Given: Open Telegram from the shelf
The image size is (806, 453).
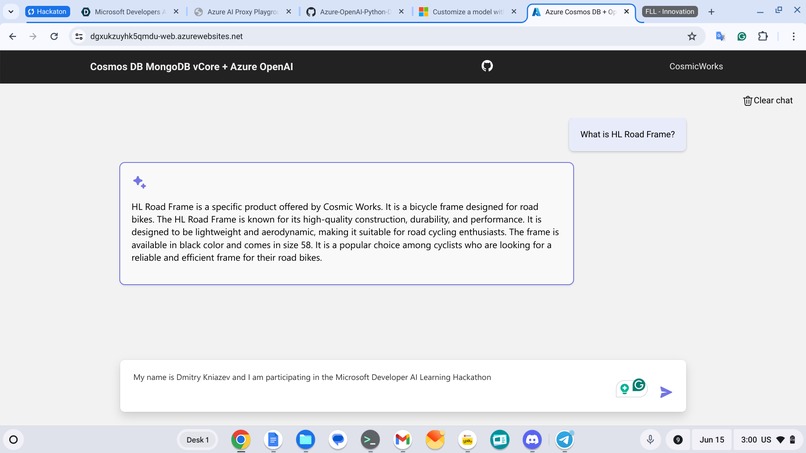Looking at the screenshot, I should (564, 440).
